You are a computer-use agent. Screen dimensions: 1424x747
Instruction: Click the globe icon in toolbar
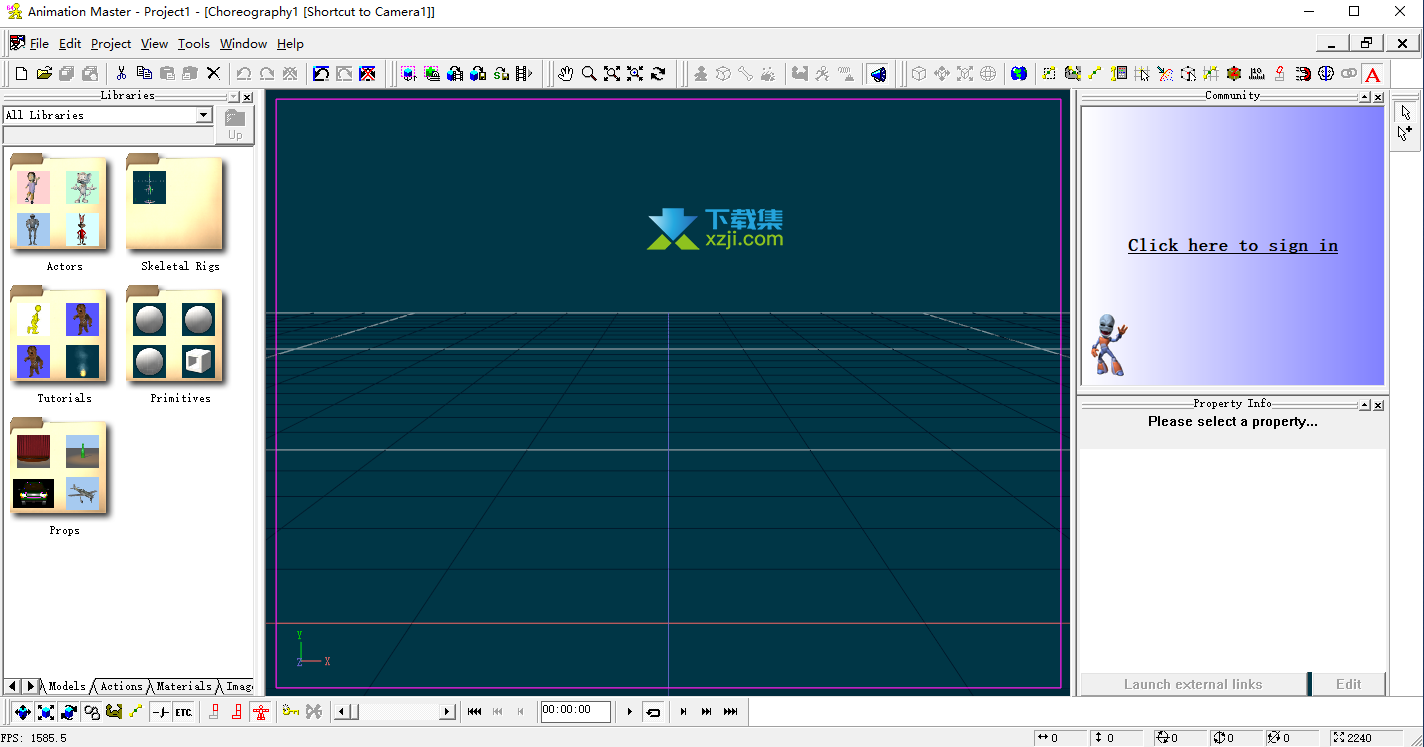click(1019, 73)
